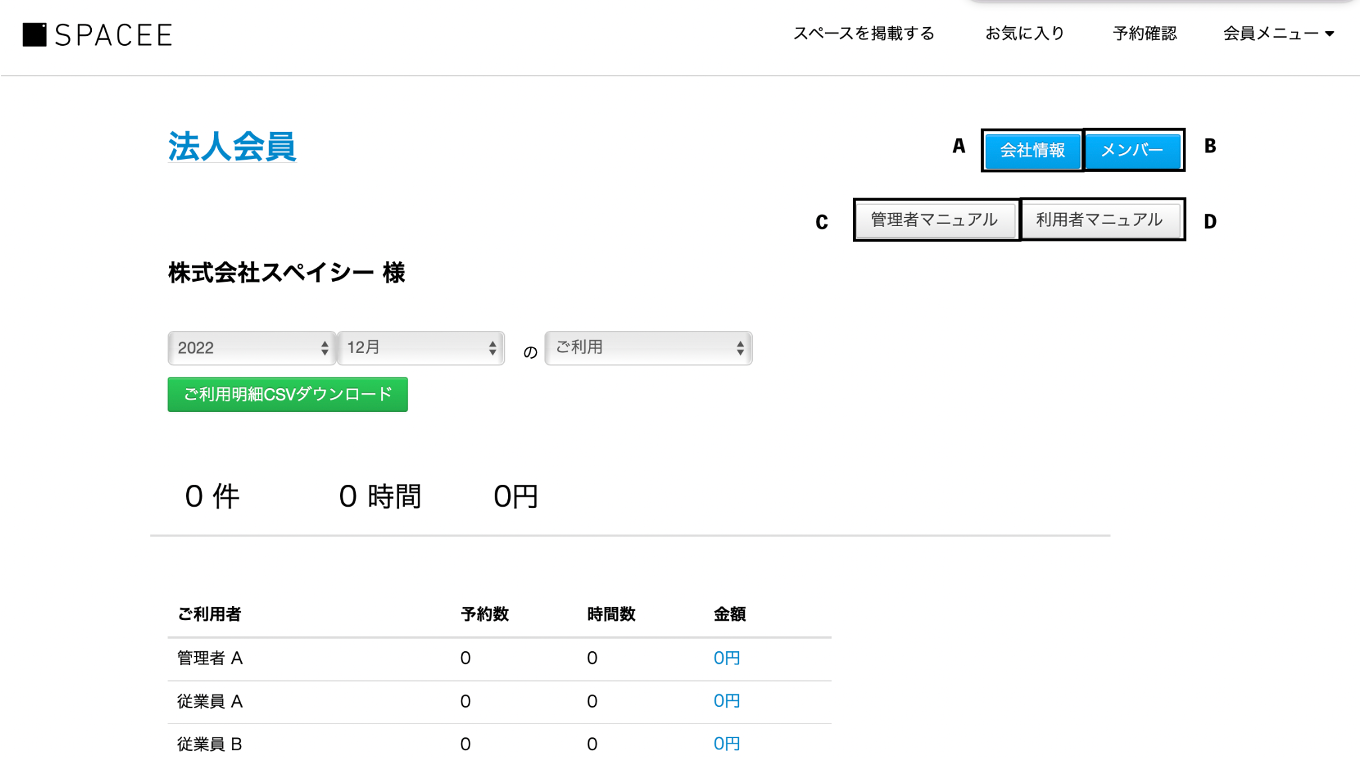This screenshot has height=758, width=1360.
Task: Expand the ご利用 type dropdown
Action: click(649, 348)
